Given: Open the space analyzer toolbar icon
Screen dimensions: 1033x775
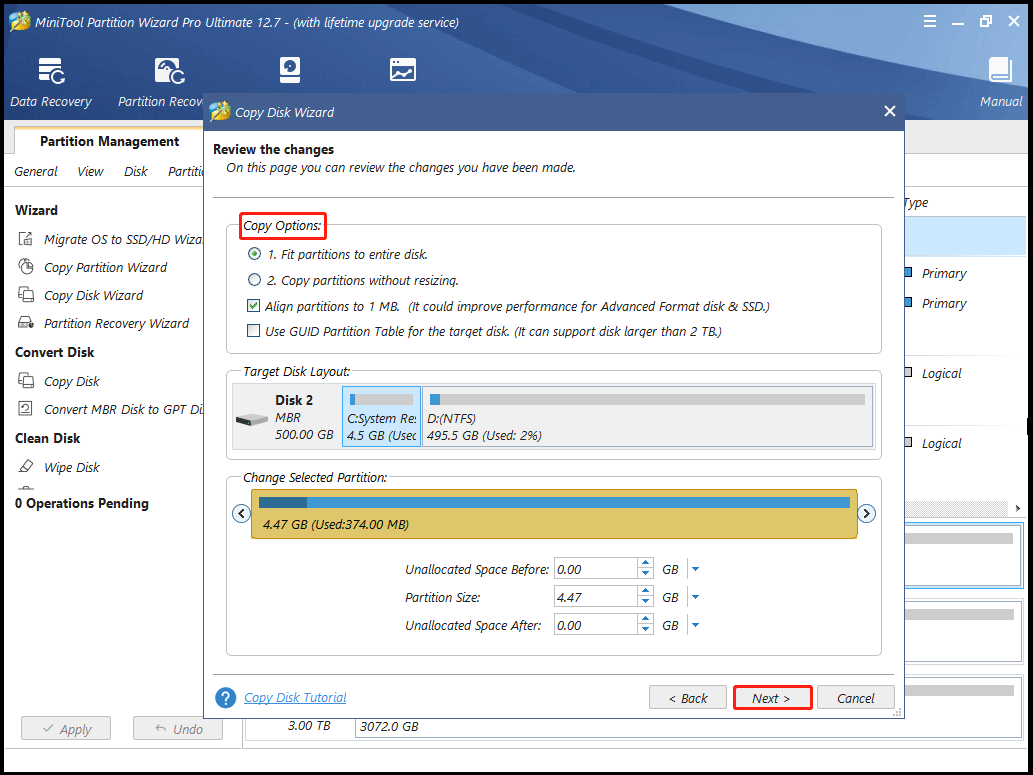Looking at the screenshot, I should coord(403,70).
